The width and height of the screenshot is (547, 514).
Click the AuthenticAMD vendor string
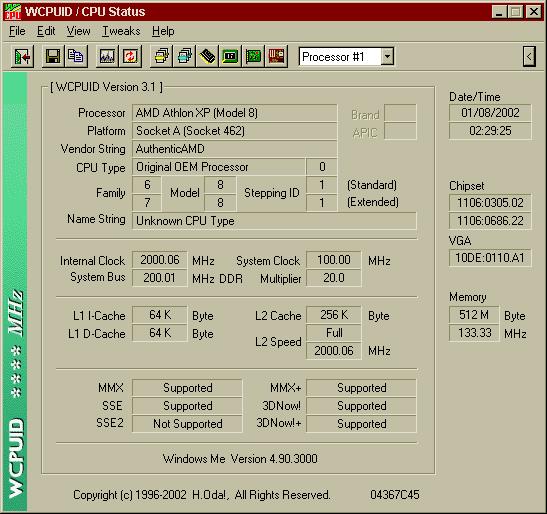(234, 149)
